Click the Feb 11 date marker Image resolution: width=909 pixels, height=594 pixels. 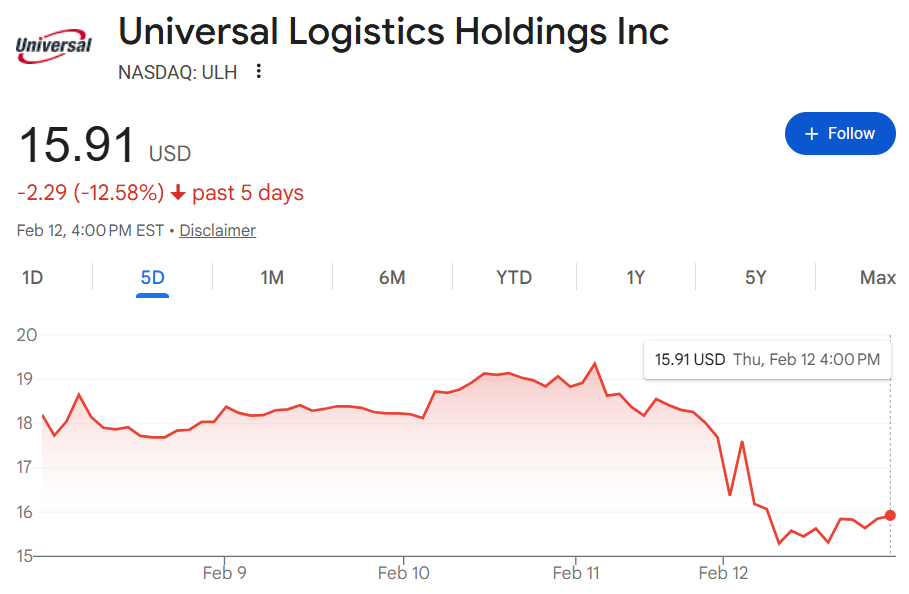coord(575,573)
